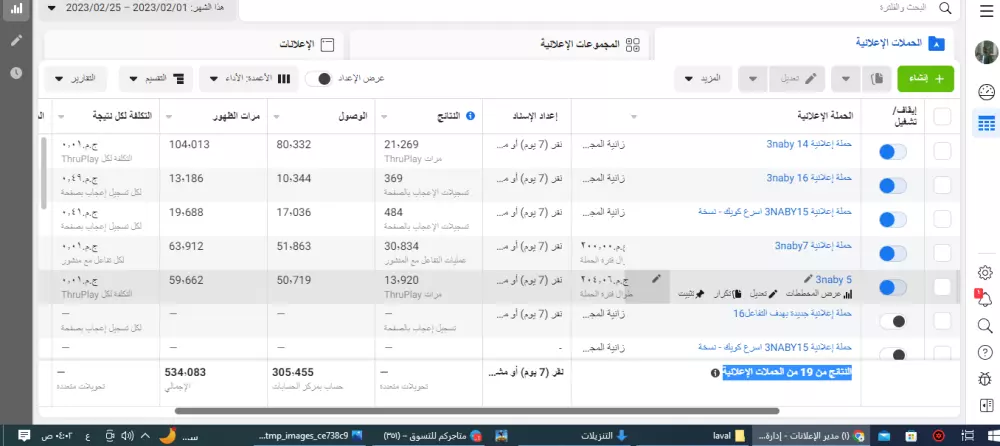
Task: Click the pencil edit icon in left panel
Action: click(x=17, y=40)
